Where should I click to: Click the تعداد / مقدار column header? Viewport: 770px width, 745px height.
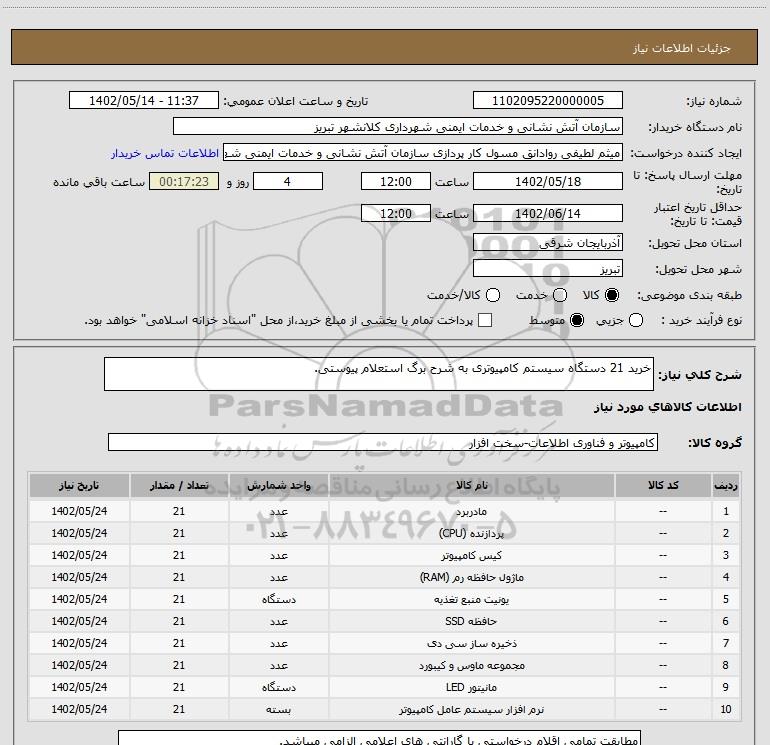tap(179, 485)
